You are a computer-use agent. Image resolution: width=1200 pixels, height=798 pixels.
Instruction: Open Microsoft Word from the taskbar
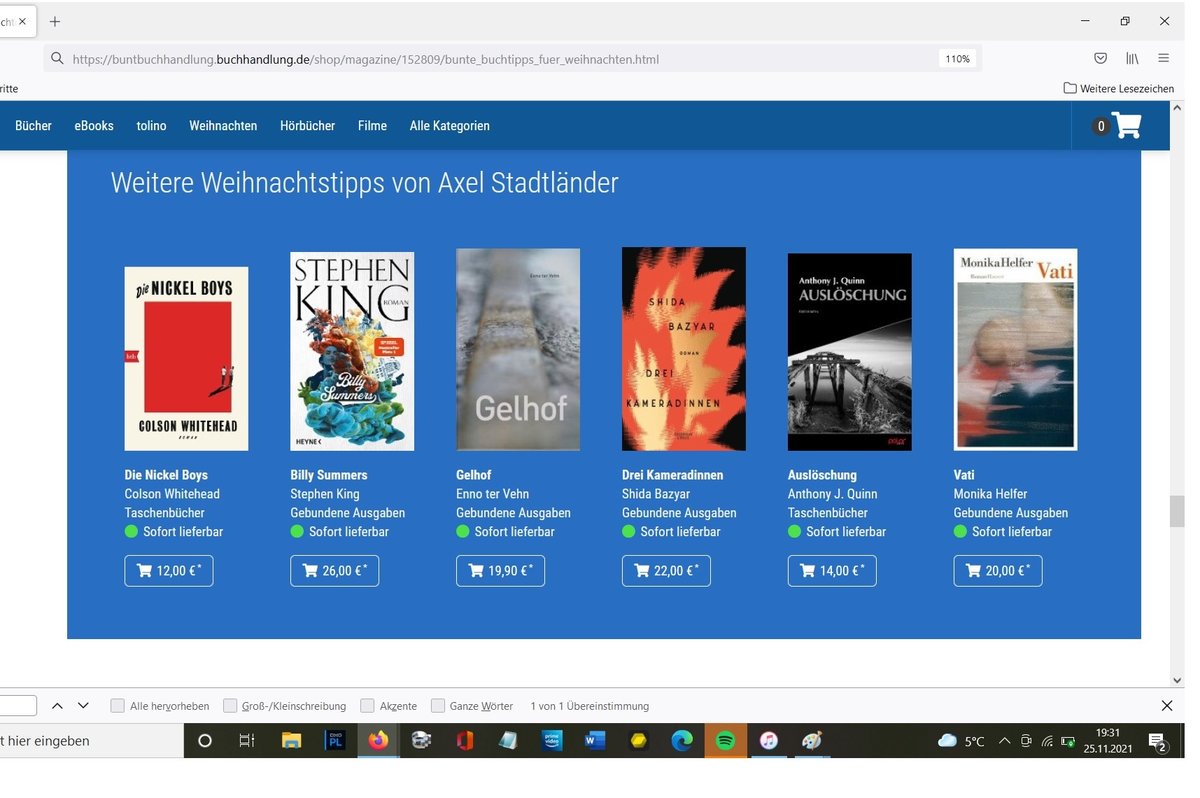pos(595,741)
